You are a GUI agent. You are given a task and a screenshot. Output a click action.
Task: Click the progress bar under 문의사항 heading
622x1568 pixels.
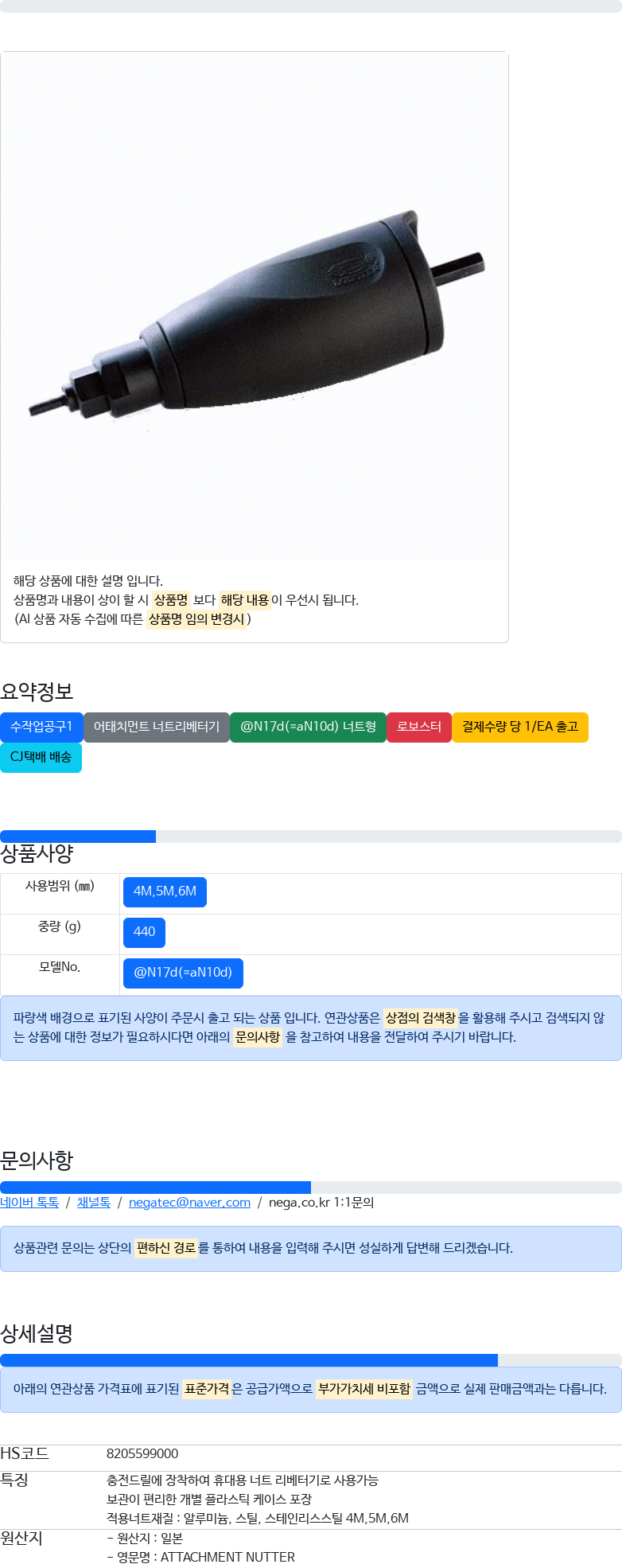(x=311, y=1187)
